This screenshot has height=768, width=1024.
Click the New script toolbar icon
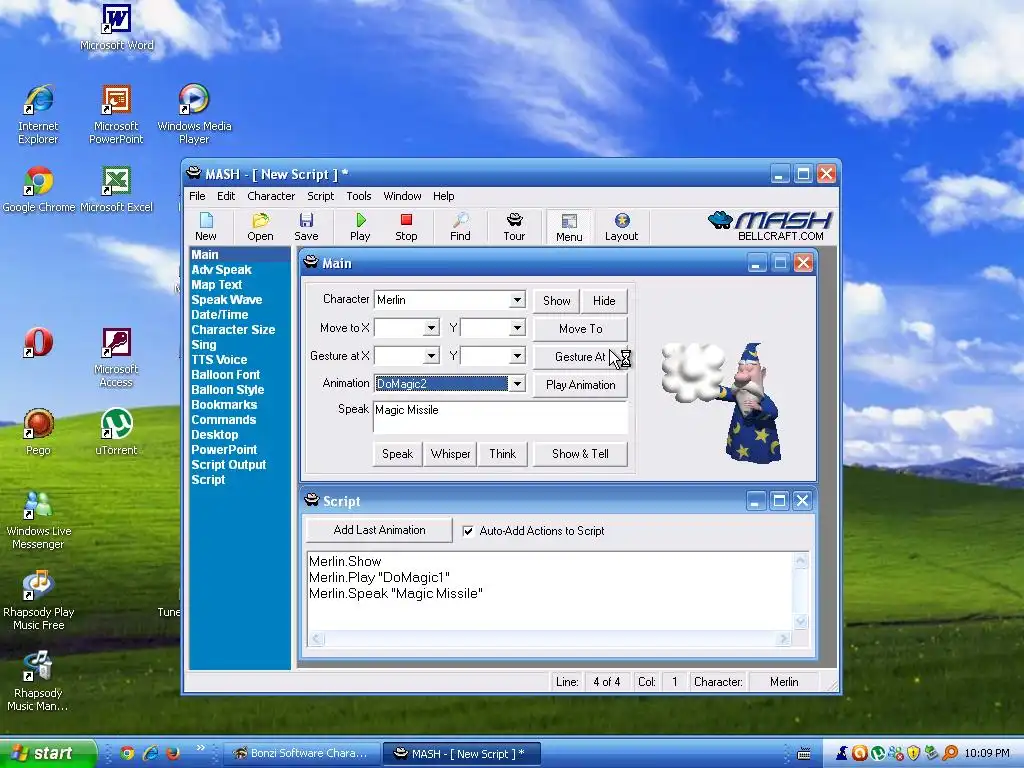tap(206, 227)
